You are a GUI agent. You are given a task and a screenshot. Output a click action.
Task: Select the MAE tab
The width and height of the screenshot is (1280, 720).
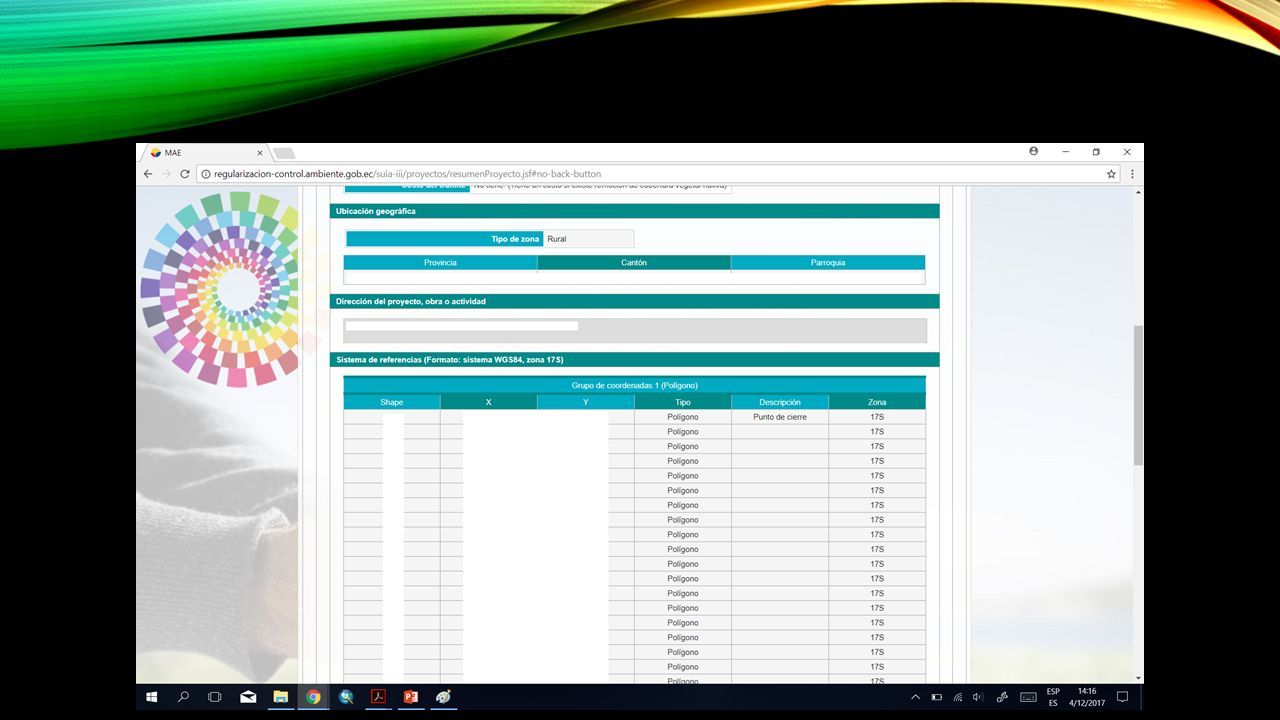point(205,153)
